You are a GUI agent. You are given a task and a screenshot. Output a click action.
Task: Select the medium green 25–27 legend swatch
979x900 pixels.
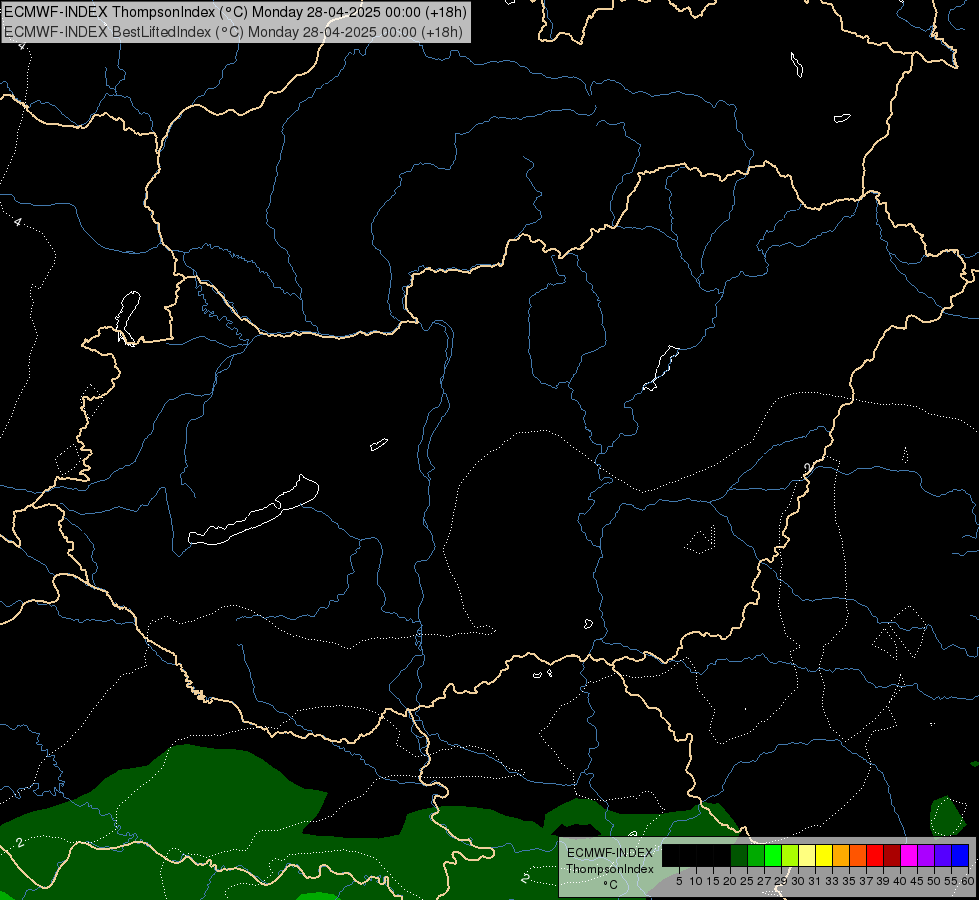point(755,855)
